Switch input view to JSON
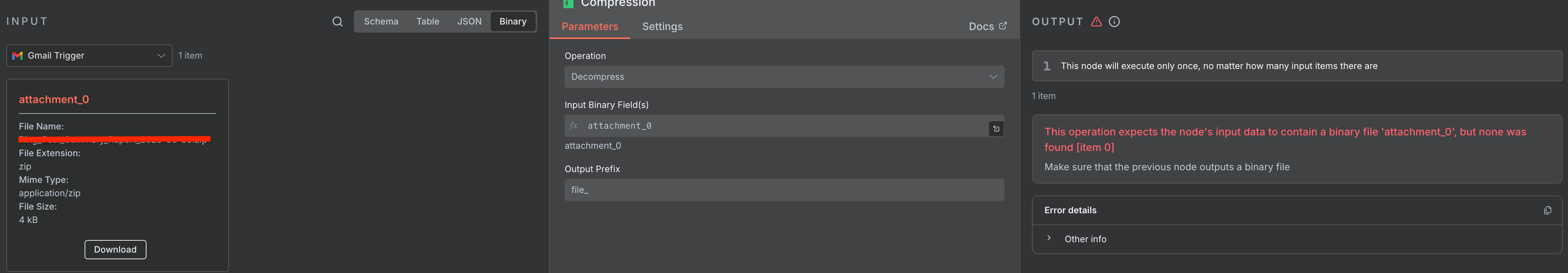Image resolution: width=1568 pixels, height=273 pixels. coord(469,22)
